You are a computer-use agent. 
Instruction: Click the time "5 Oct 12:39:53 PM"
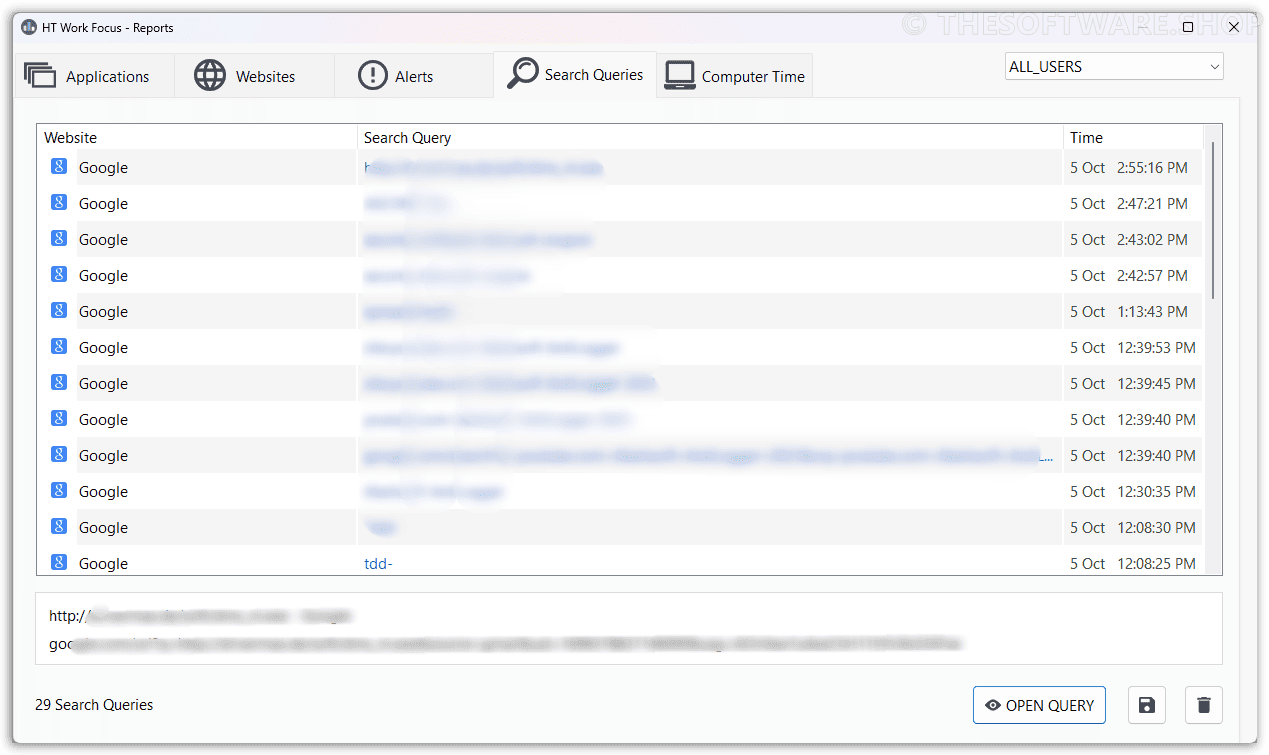pos(1133,348)
